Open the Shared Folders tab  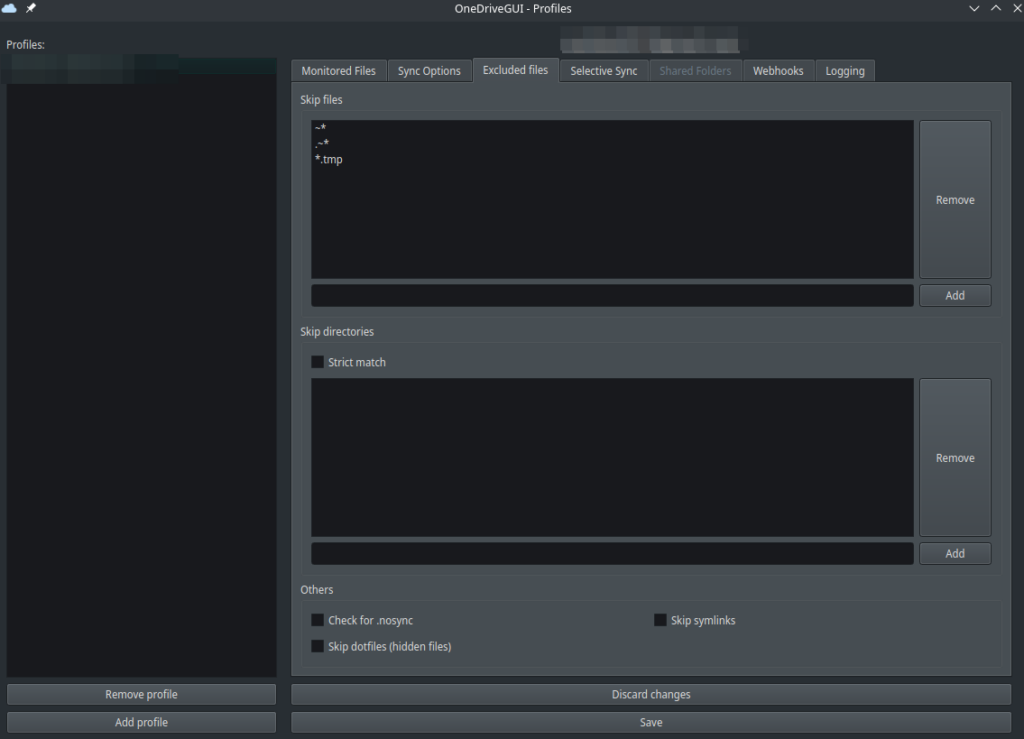tap(695, 71)
